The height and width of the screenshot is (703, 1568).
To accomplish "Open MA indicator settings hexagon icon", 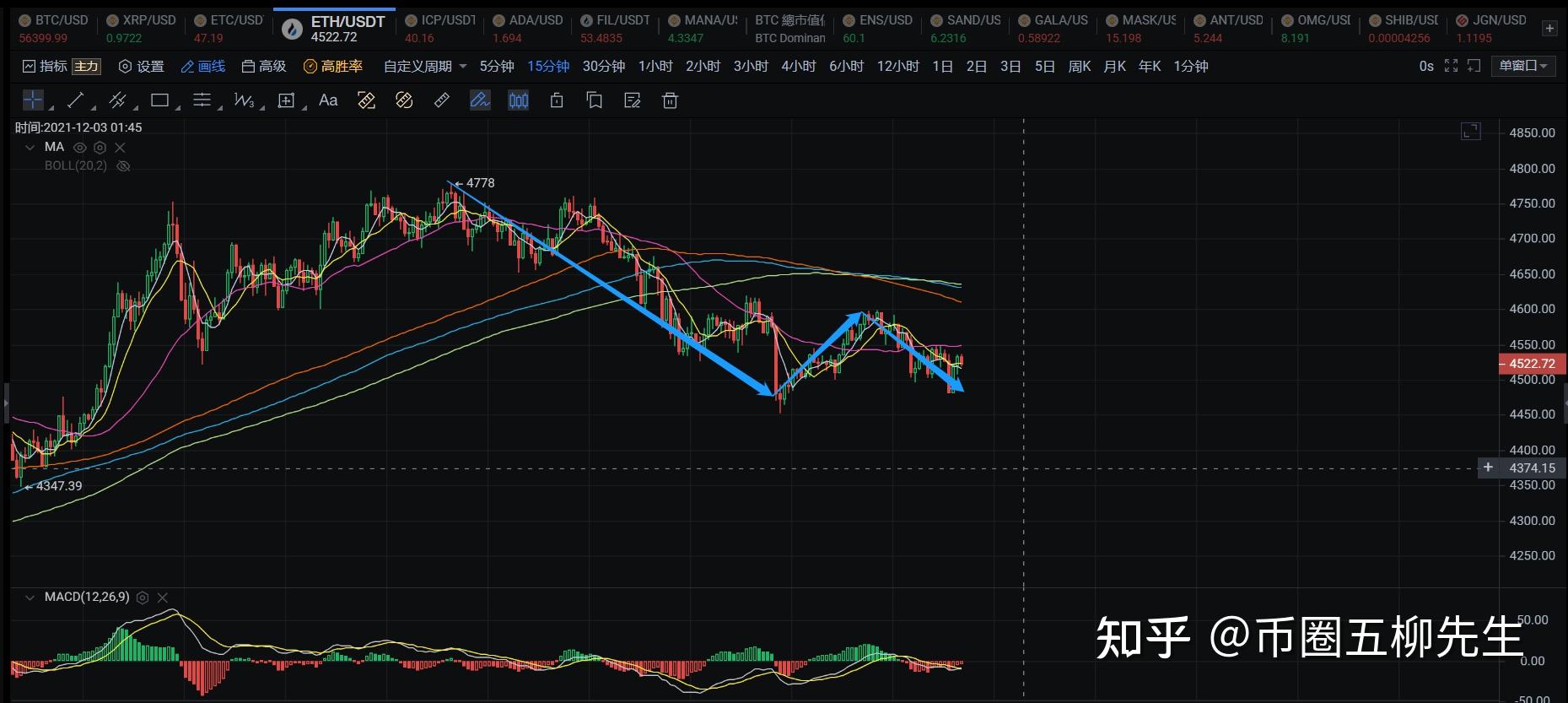I will click(100, 148).
